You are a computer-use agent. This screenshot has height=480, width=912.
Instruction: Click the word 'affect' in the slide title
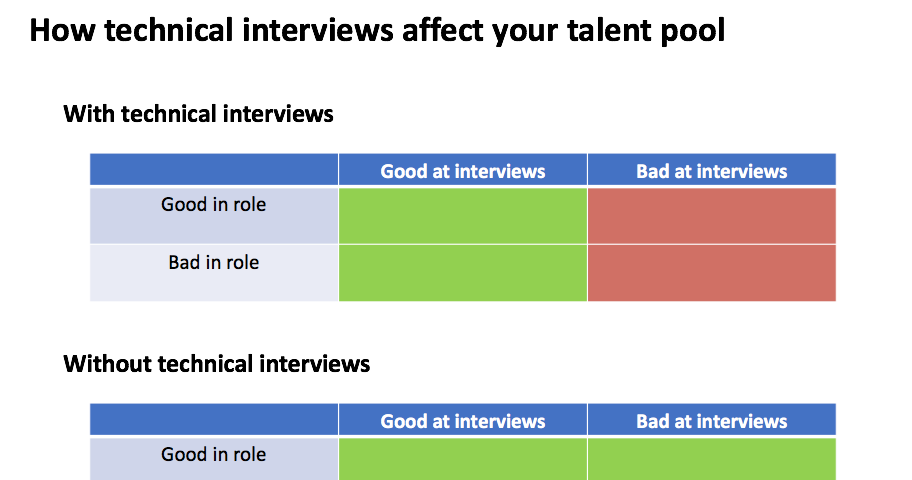[x=442, y=32]
